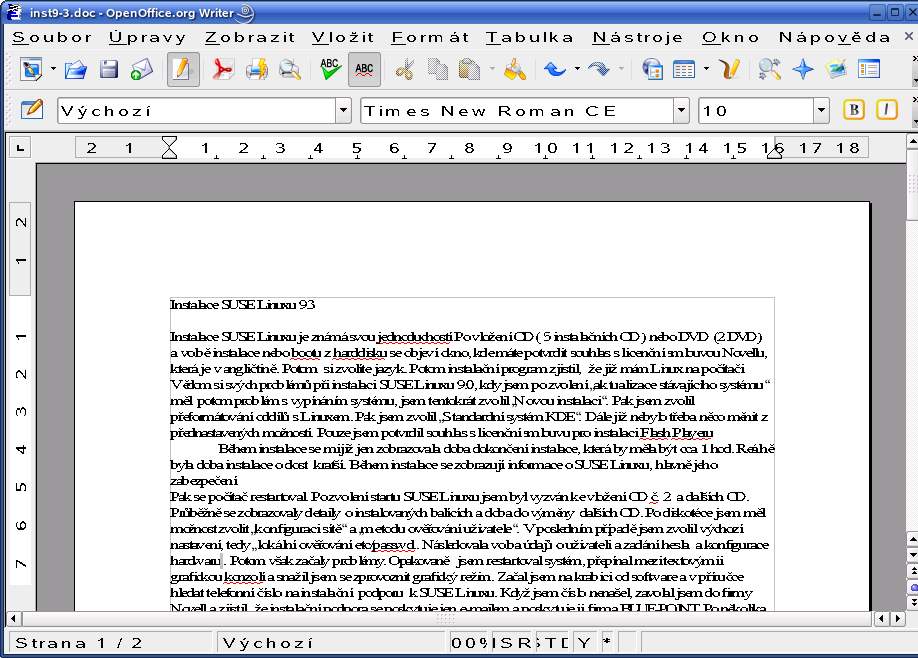Click the right indent marker on the ruler
This screenshot has height=658, width=918.
click(x=775, y=153)
